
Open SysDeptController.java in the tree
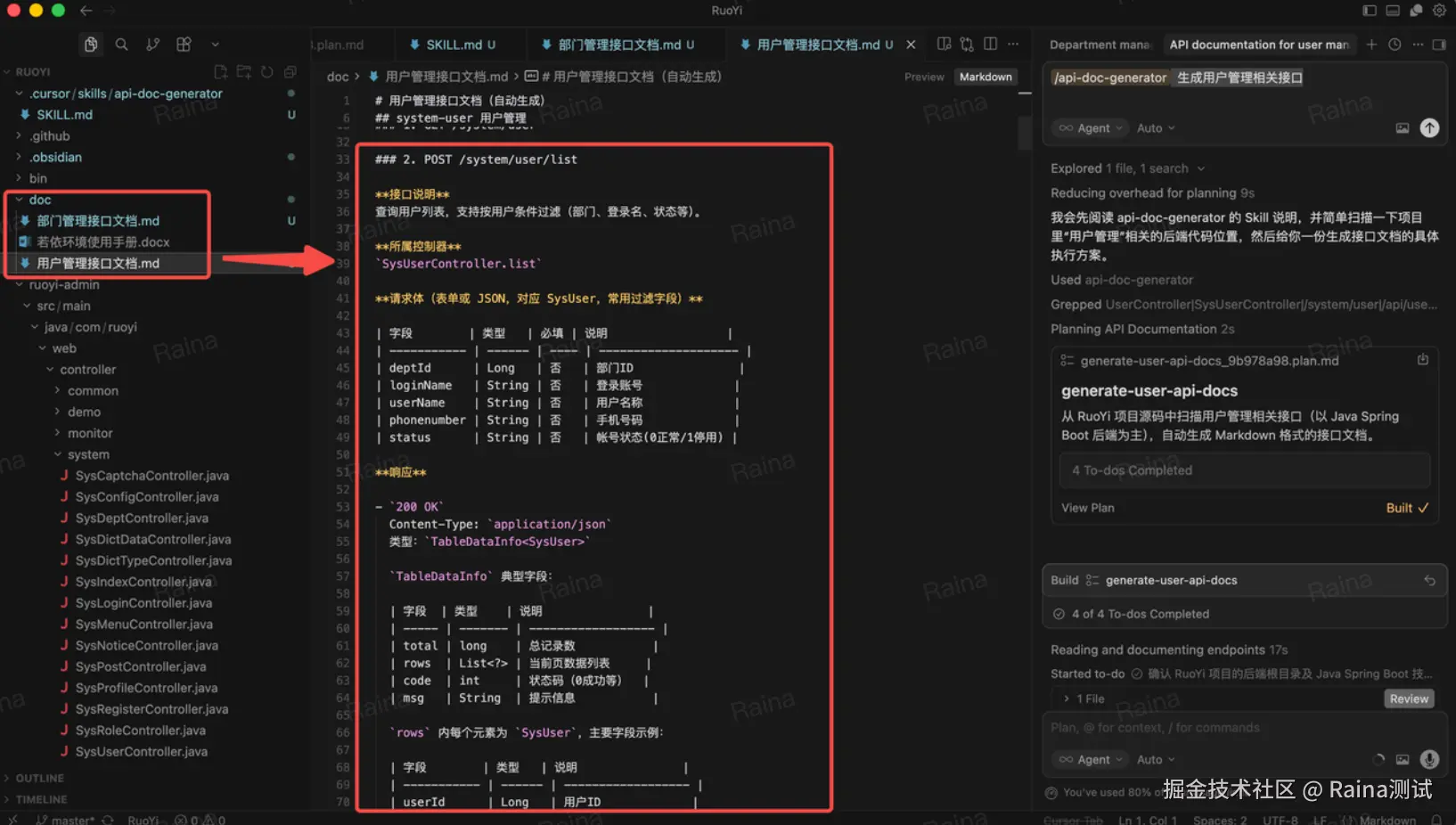point(142,518)
